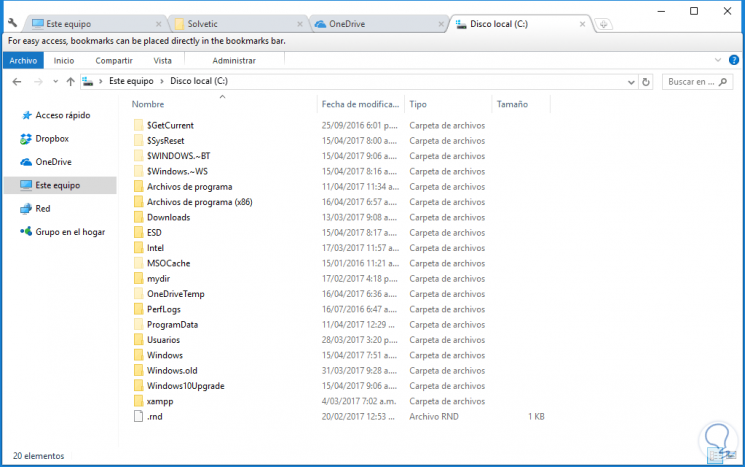Close the Disco local (C:) tab
The image size is (745, 467).
click(583, 24)
